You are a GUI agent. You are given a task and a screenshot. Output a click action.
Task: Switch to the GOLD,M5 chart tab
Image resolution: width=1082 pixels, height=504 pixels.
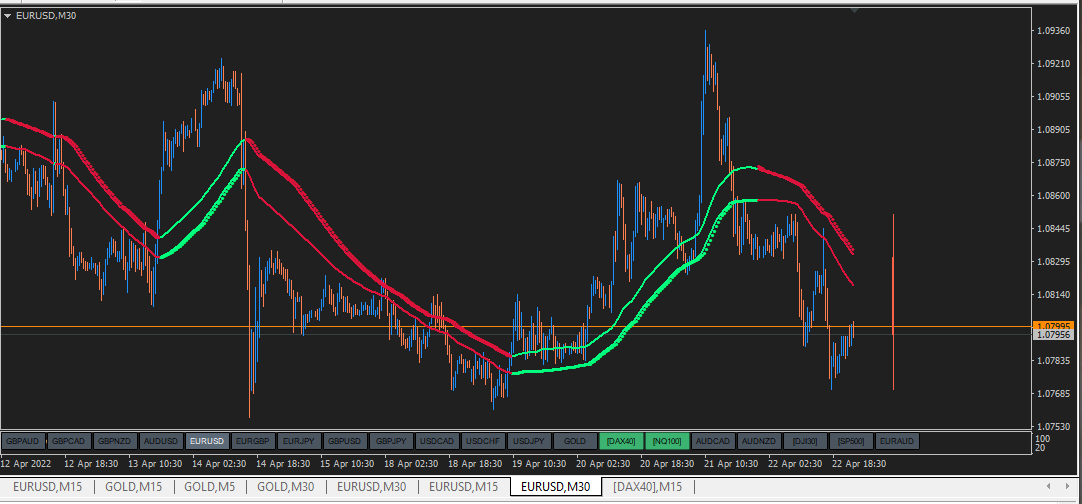(x=209, y=487)
